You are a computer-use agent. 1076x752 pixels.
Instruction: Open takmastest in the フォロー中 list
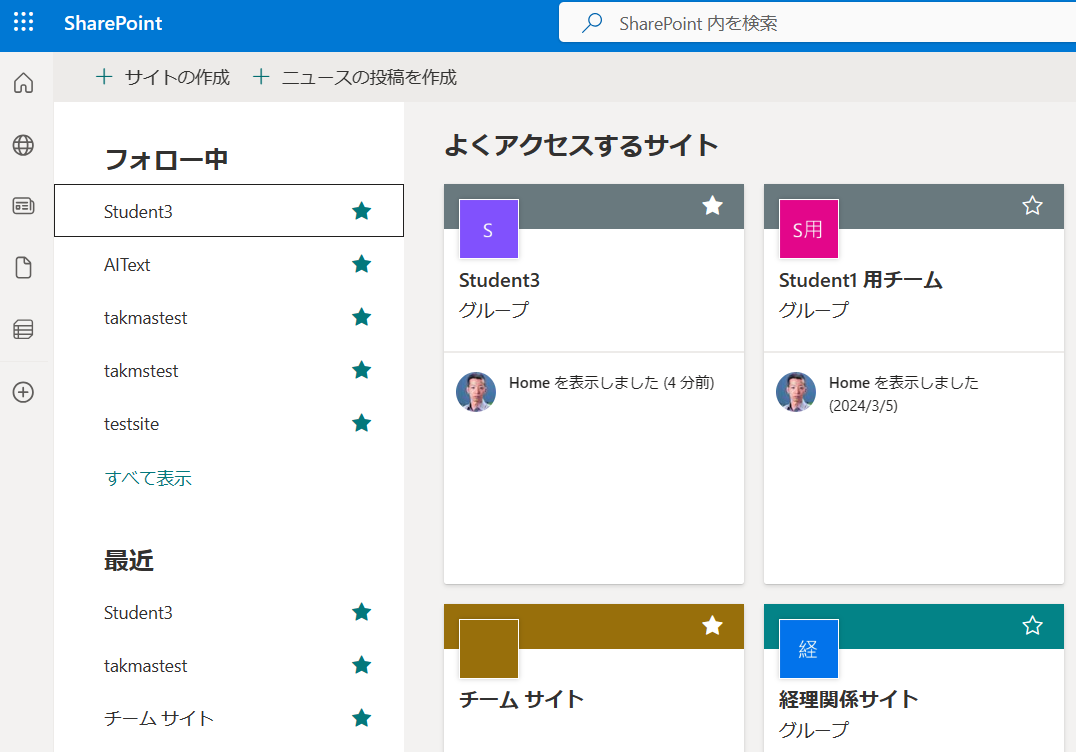click(145, 318)
